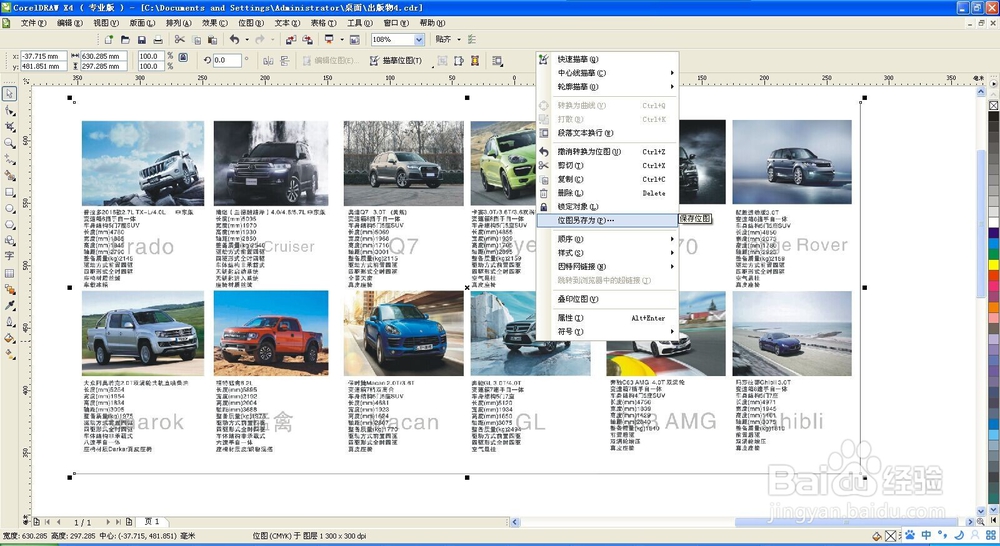Select the Smart Fill tool
Image resolution: width=1000 pixels, height=546 pixels.
pyautogui.click(x=10, y=175)
